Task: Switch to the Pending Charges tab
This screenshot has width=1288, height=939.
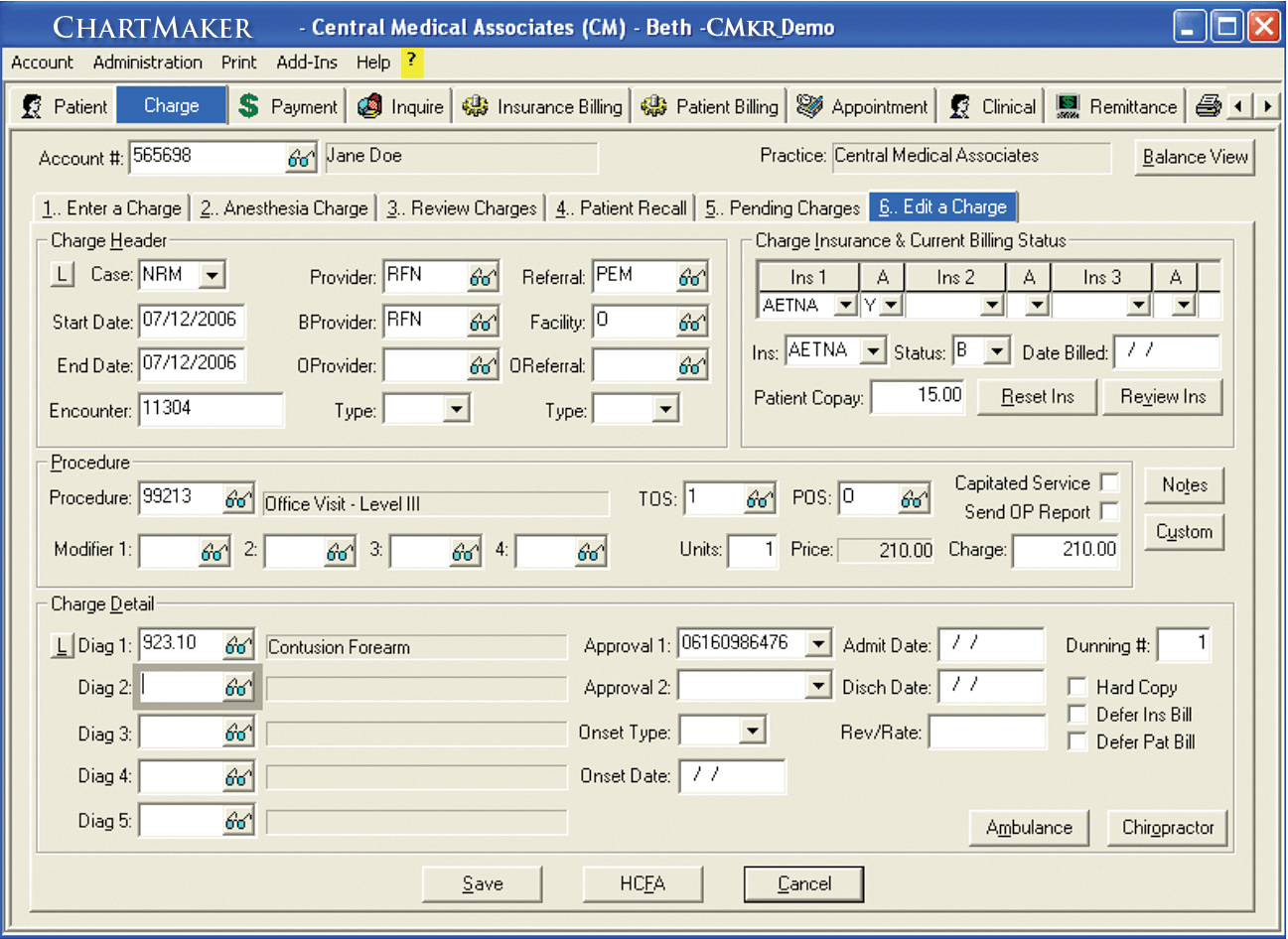Action: 783,208
